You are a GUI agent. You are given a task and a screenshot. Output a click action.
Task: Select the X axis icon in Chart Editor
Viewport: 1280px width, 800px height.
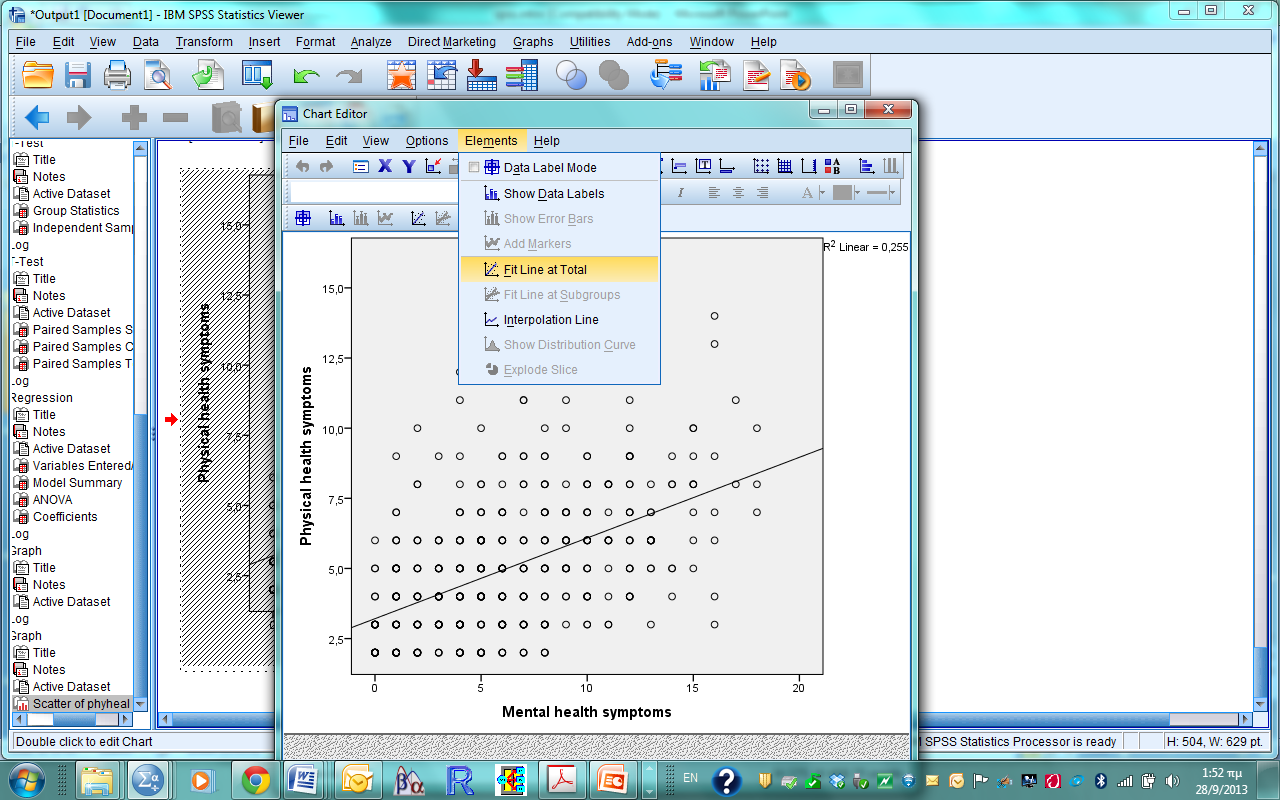385,167
